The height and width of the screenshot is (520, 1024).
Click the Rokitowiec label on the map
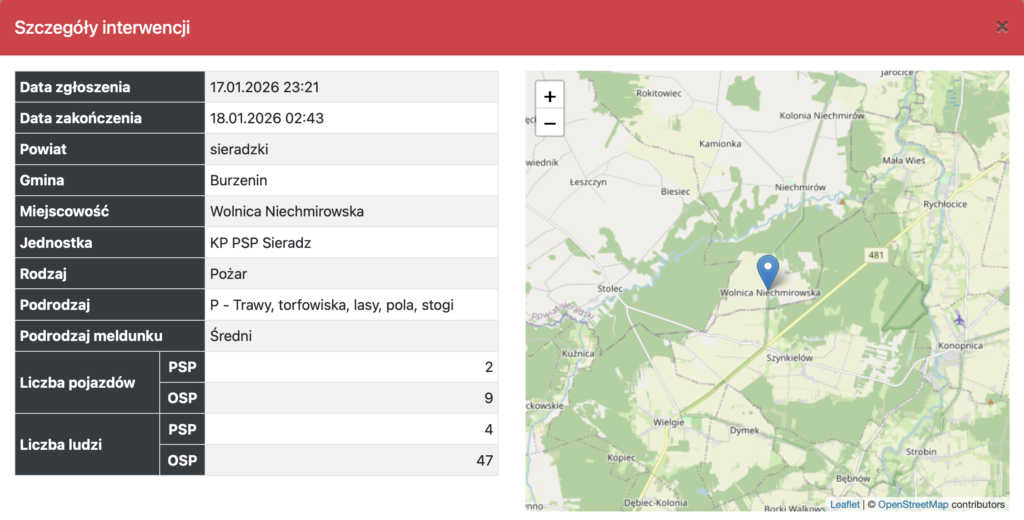658,92
